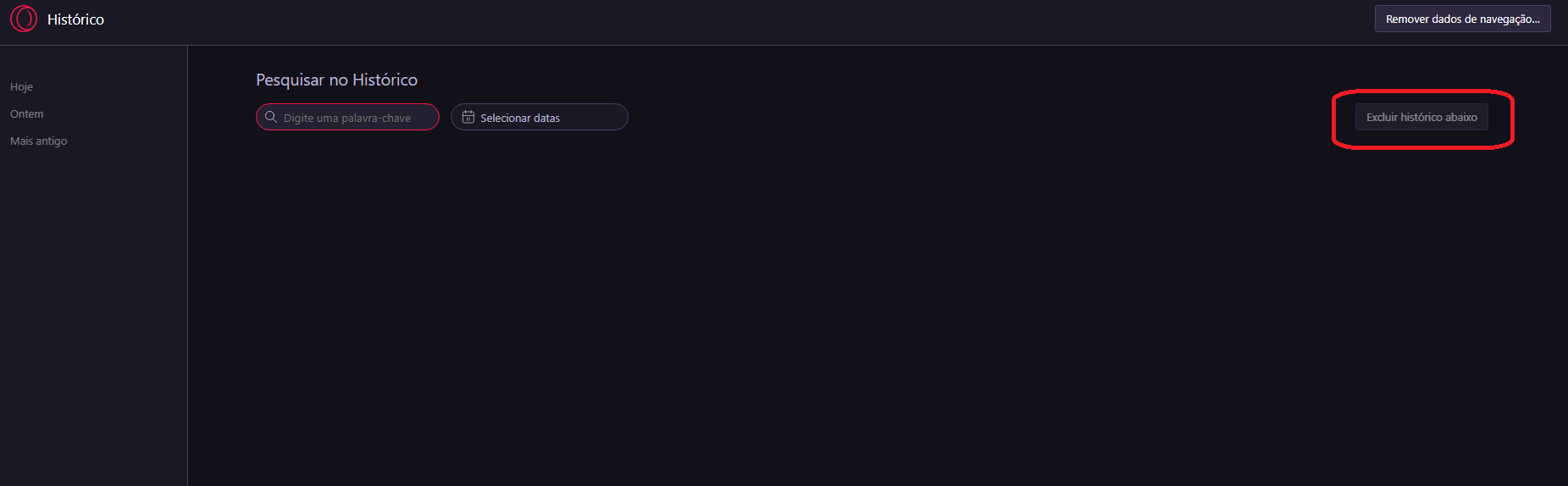The height and width of the screenshot is (486, 1568).
Task: Click the Opera logo icon
Action: click(24, 19)
